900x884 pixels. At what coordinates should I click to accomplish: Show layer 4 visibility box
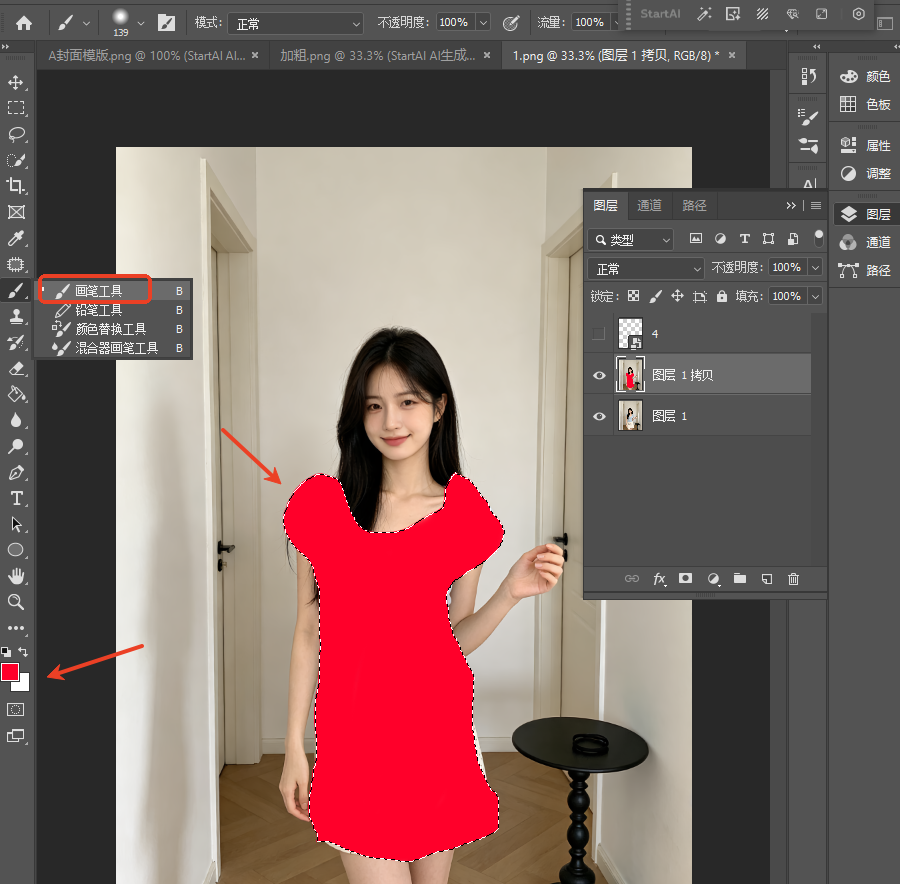[x=598, y=334]
